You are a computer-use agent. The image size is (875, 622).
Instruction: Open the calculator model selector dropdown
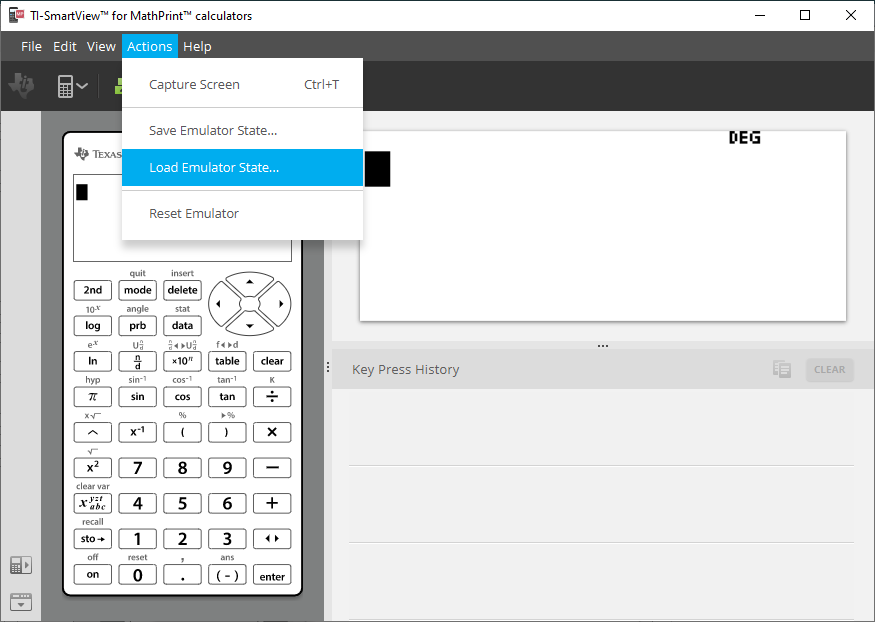coord(72,87)
